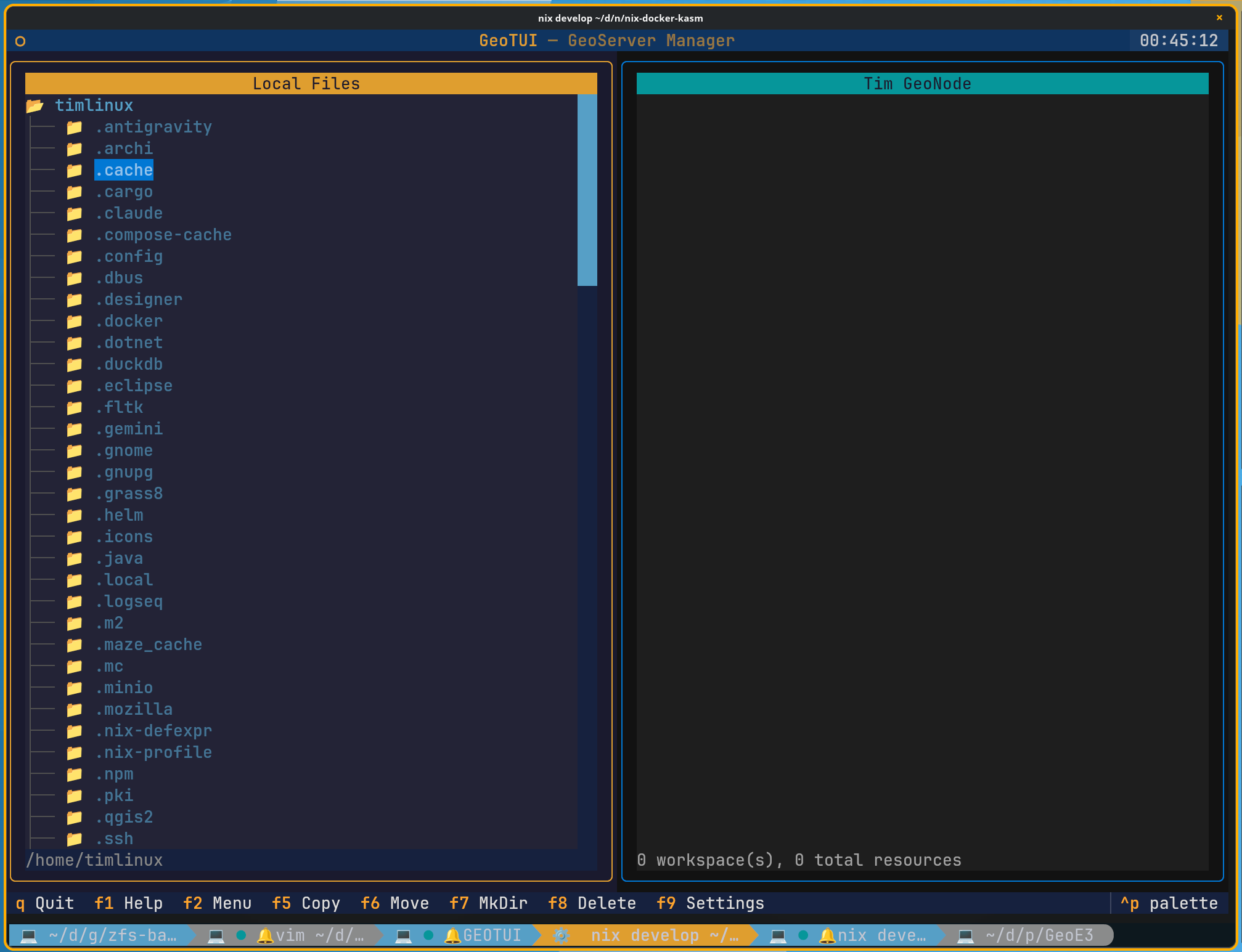1242x952 pixels.
Task: Click the folder icon next to .gnupg
Action: pyautogui.click(x=75, y=472)
